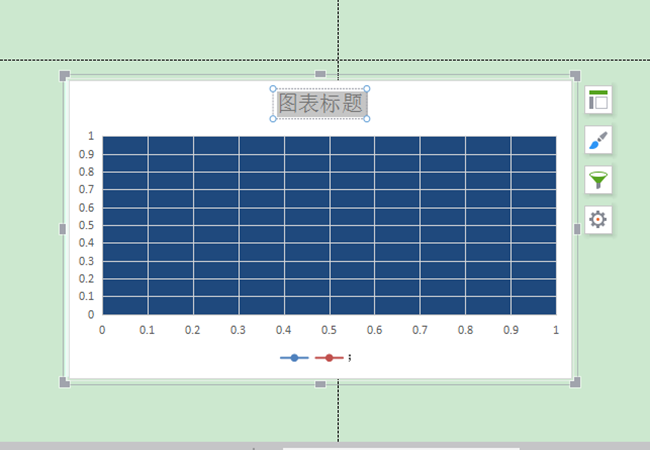Image resolution: width=650 pixels, height=450 pixels.
Task: Click the bottom-left chart resize handle
Action: click(65, 382)
